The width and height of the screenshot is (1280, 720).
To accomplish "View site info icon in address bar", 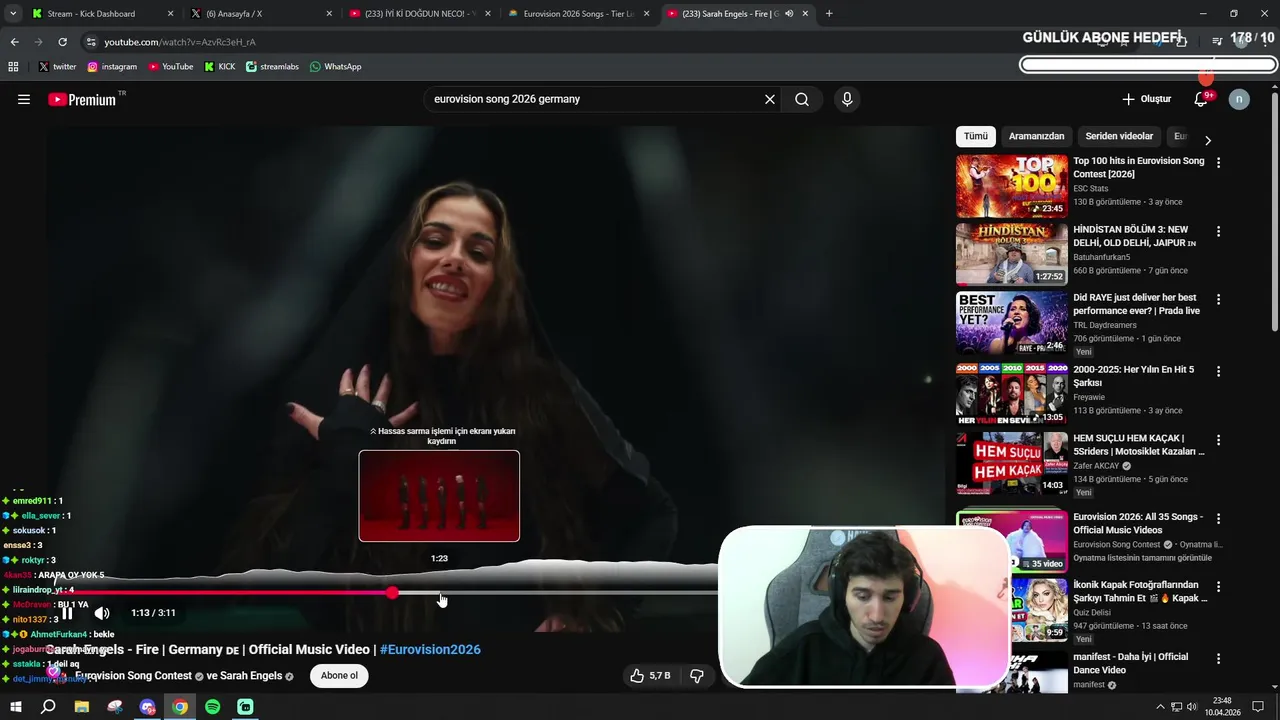I will [x=91, y=42].
